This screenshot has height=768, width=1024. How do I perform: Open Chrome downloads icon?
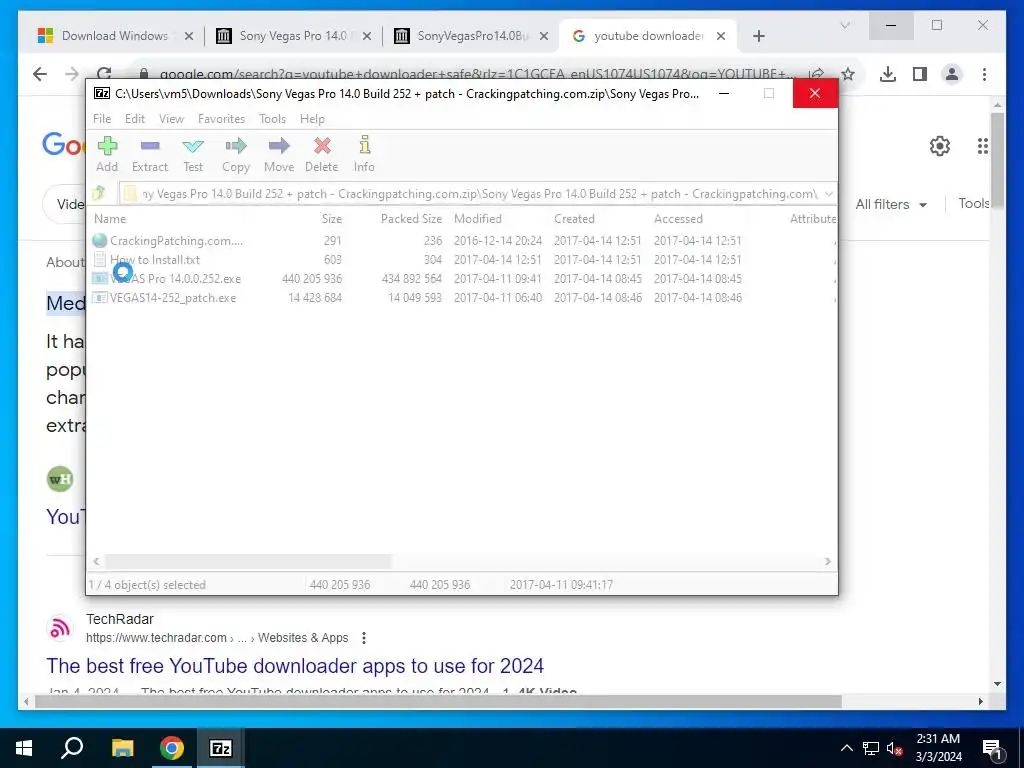(x=888, y=74)
